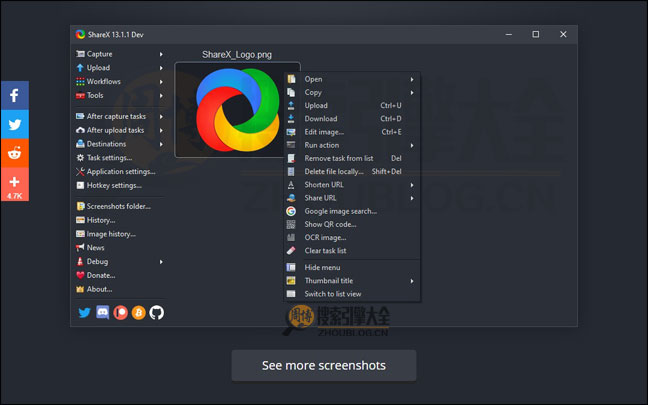Click the About crown icon
The image size is (648, 405).
(80, 289)
